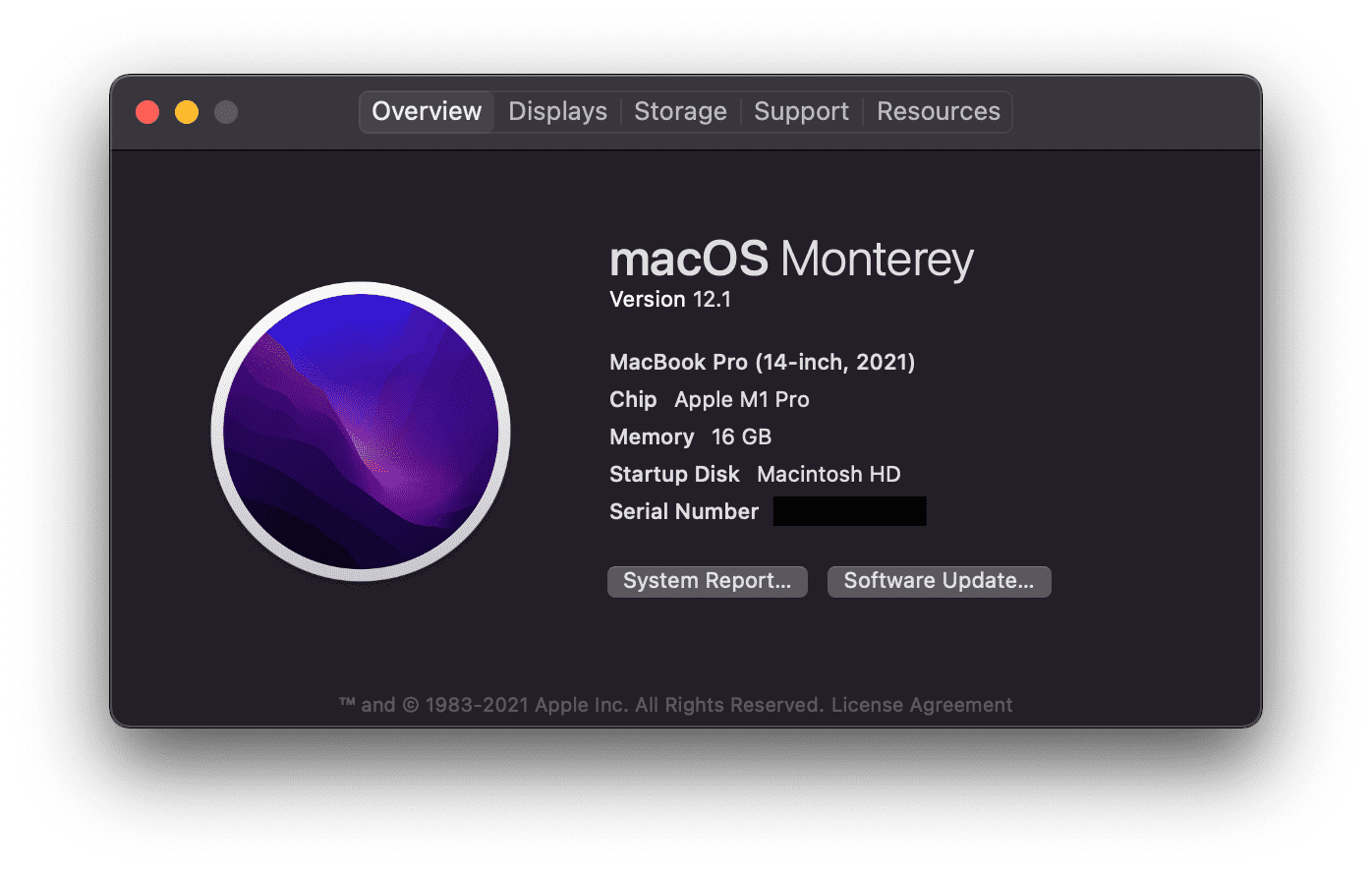Click the Apple M1 Pro chip value
This screenshot has width=1372, height=873.
[742, 399]
